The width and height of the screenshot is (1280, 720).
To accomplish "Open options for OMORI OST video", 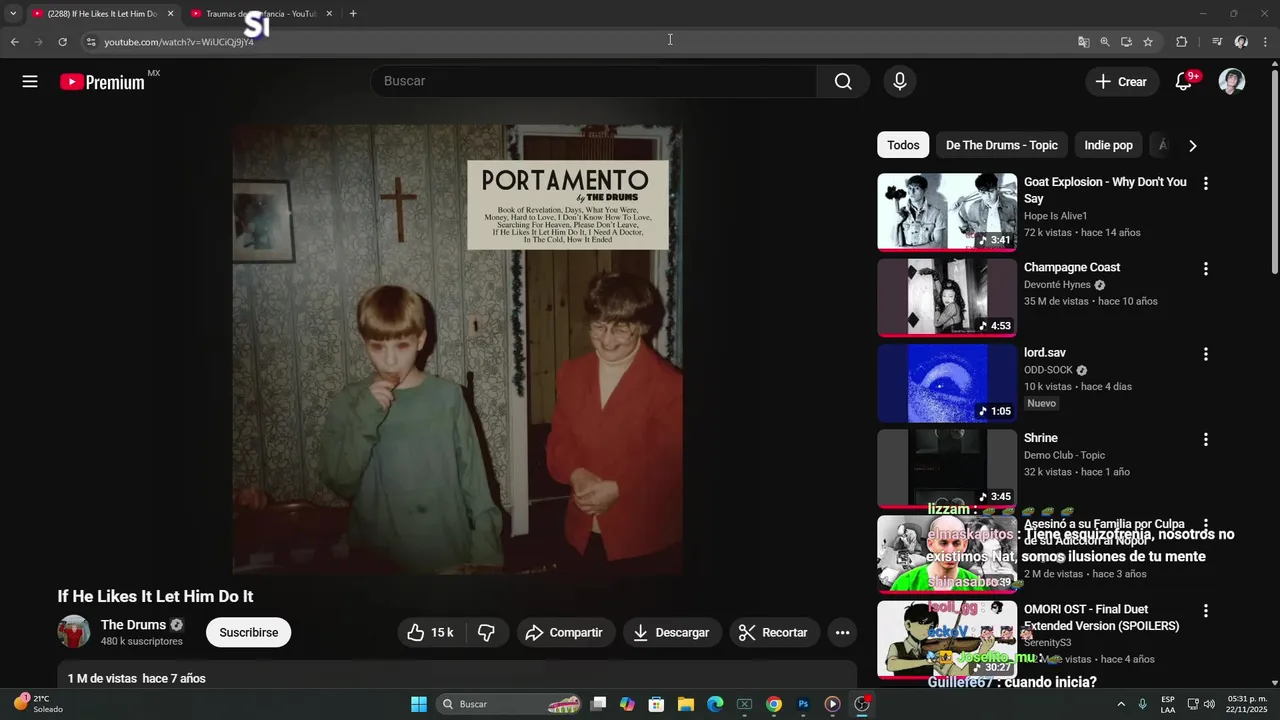I will click(1206, 610).
